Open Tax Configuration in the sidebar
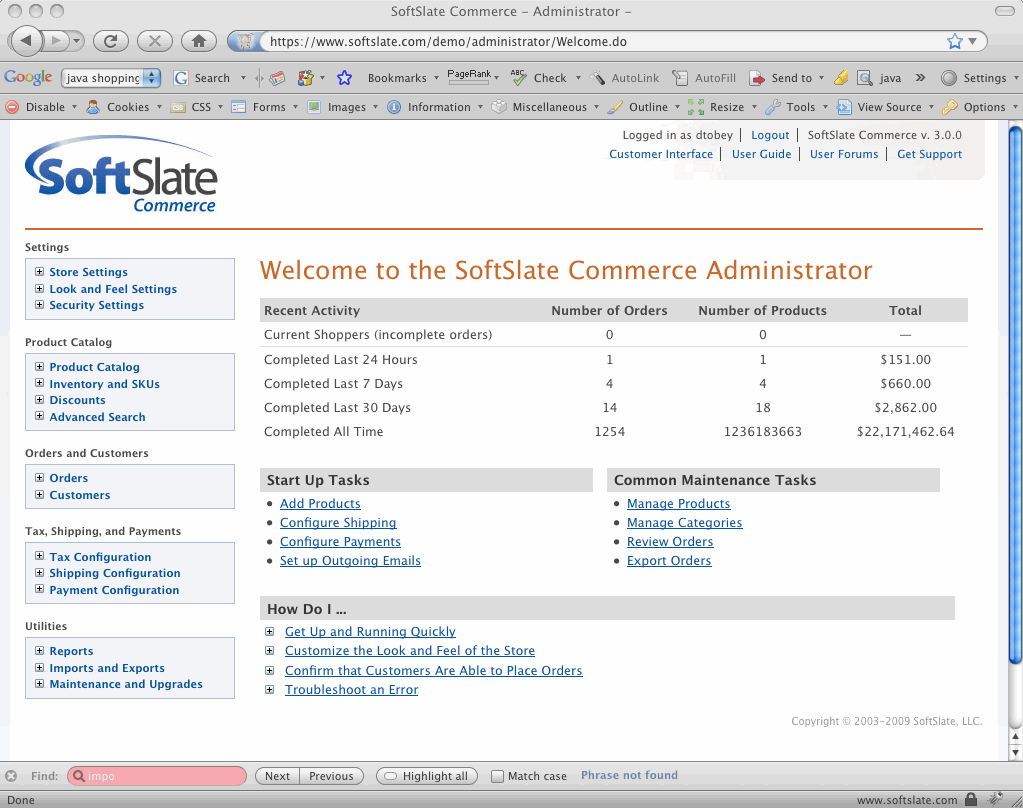 pos(100,557)
